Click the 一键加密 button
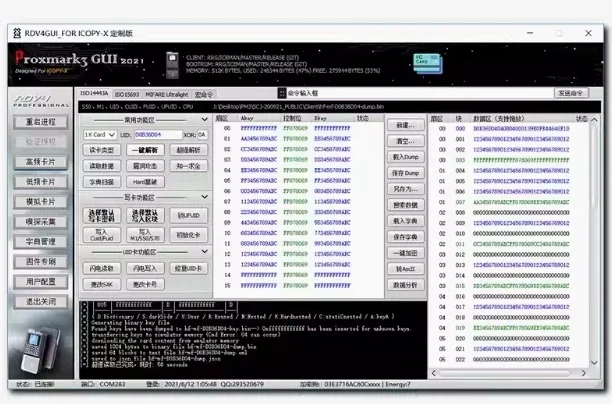Screen dimensions: 612x404 tap(406, 253)
